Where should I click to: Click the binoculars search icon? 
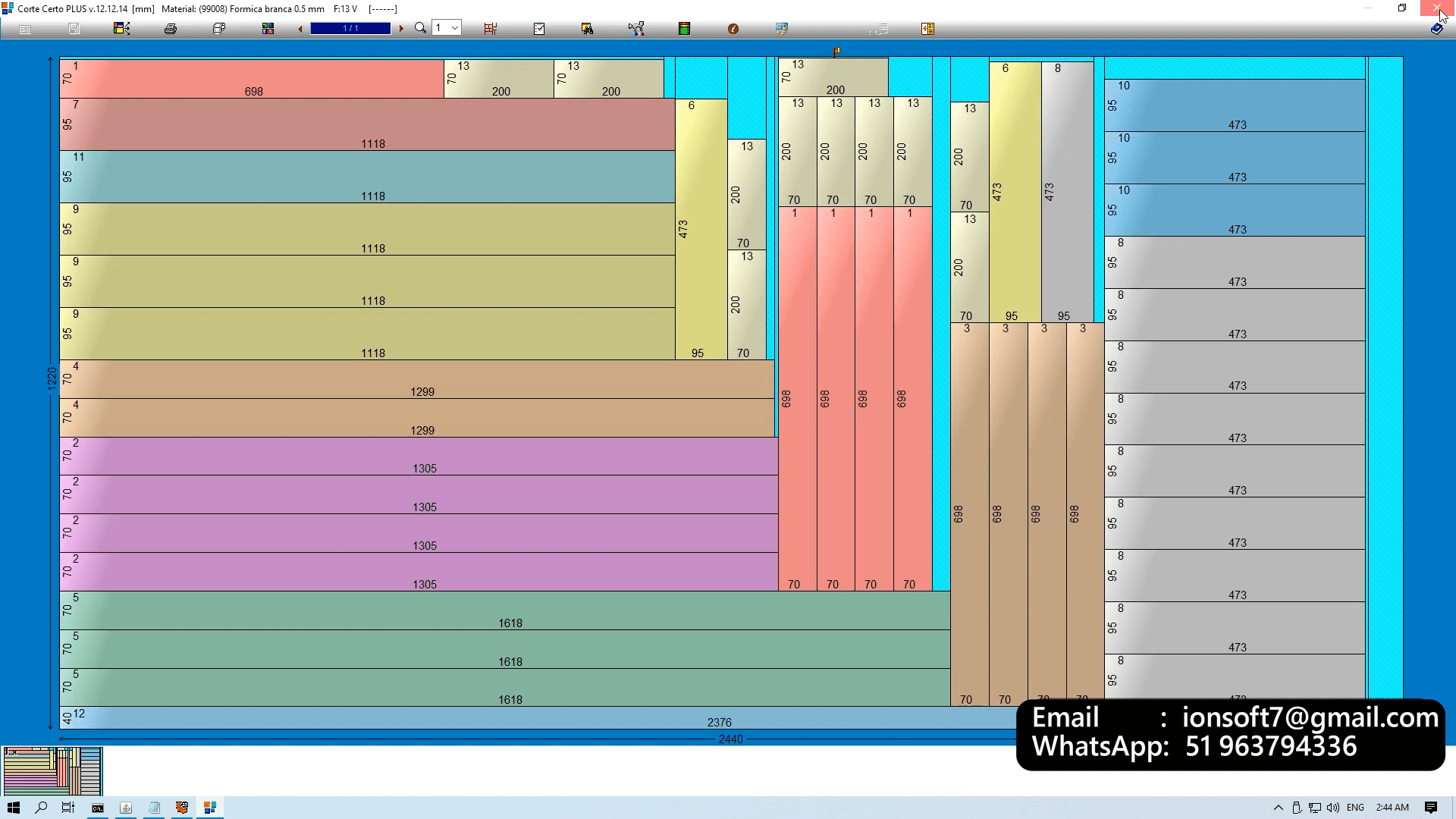(x=587, y=29)
